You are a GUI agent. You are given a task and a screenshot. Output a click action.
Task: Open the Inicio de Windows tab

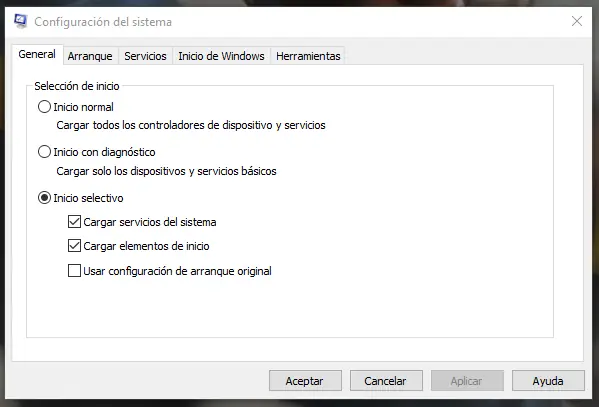[221, 56]
